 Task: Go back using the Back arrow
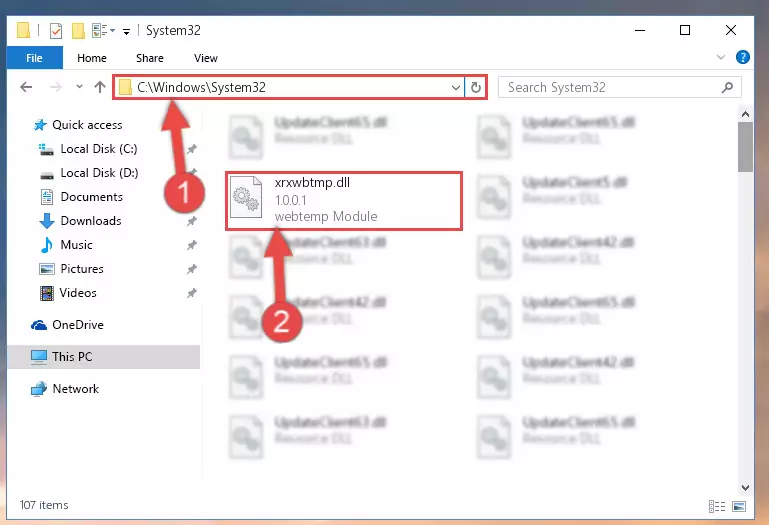coord(26,87)
